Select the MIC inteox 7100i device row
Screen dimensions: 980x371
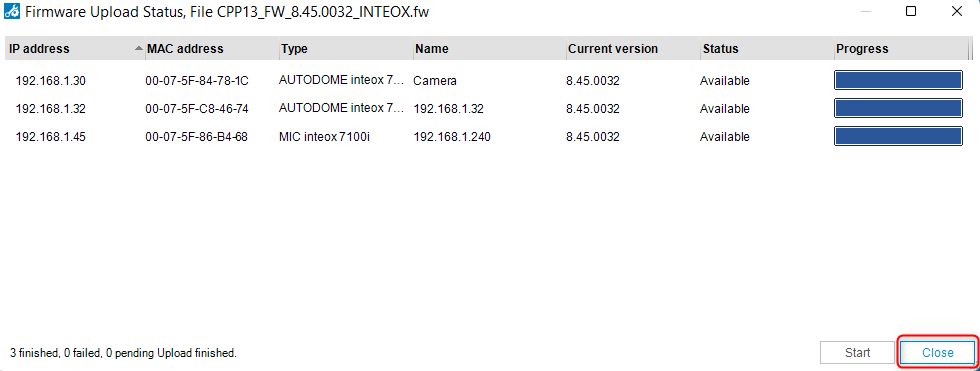[x=487, y=137]
